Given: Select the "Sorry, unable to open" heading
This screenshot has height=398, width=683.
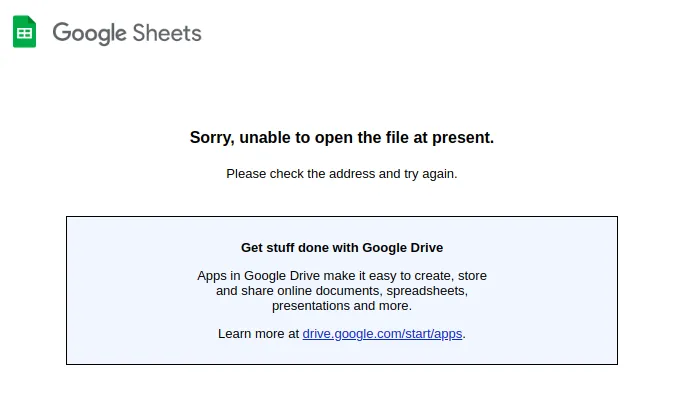Looking at the screenshot, I should 342,137.
